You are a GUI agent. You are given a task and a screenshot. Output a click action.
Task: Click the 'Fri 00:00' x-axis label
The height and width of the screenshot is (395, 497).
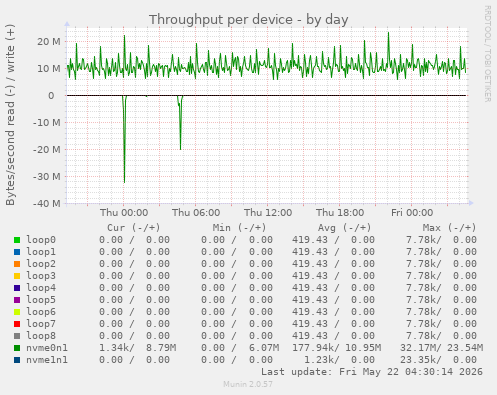tap(412, 212)
